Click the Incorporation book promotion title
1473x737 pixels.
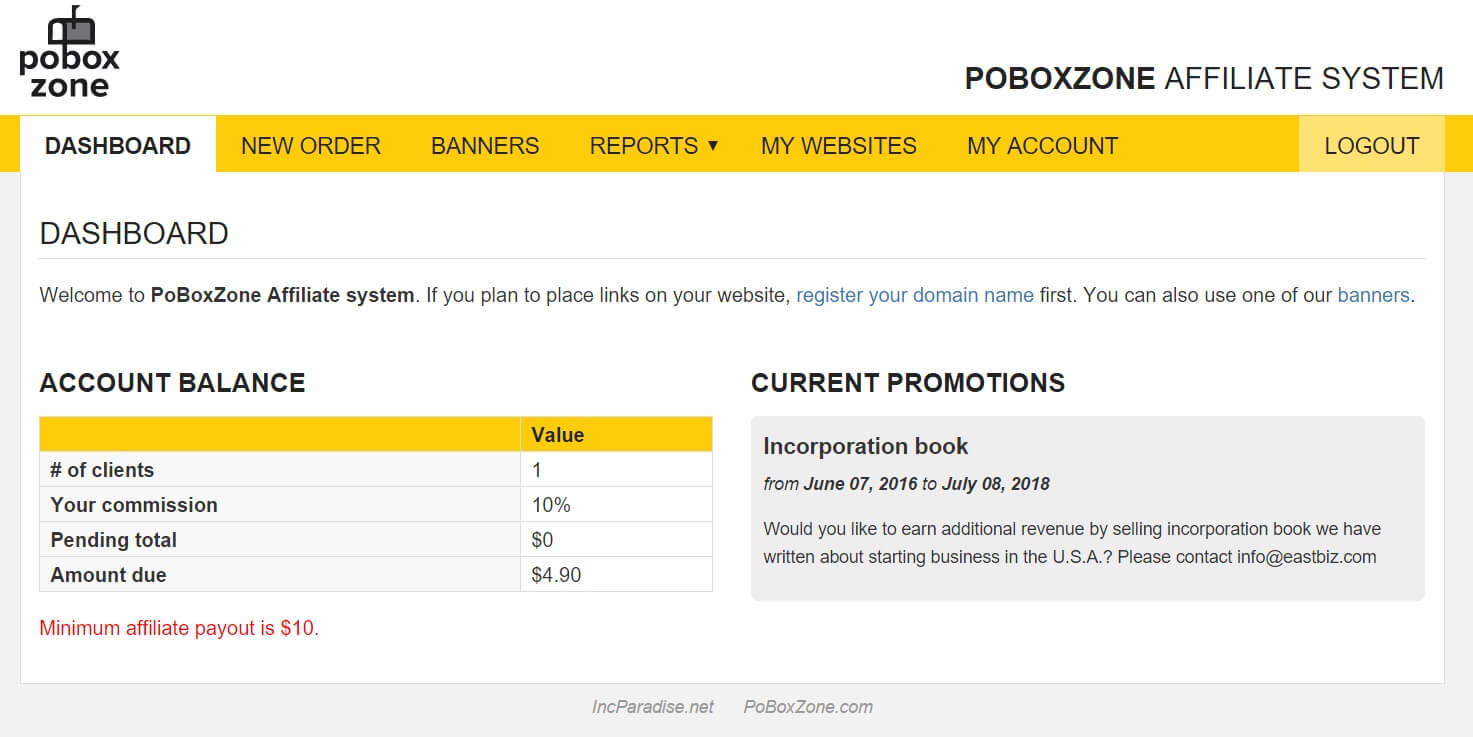[x=866, y=446]
